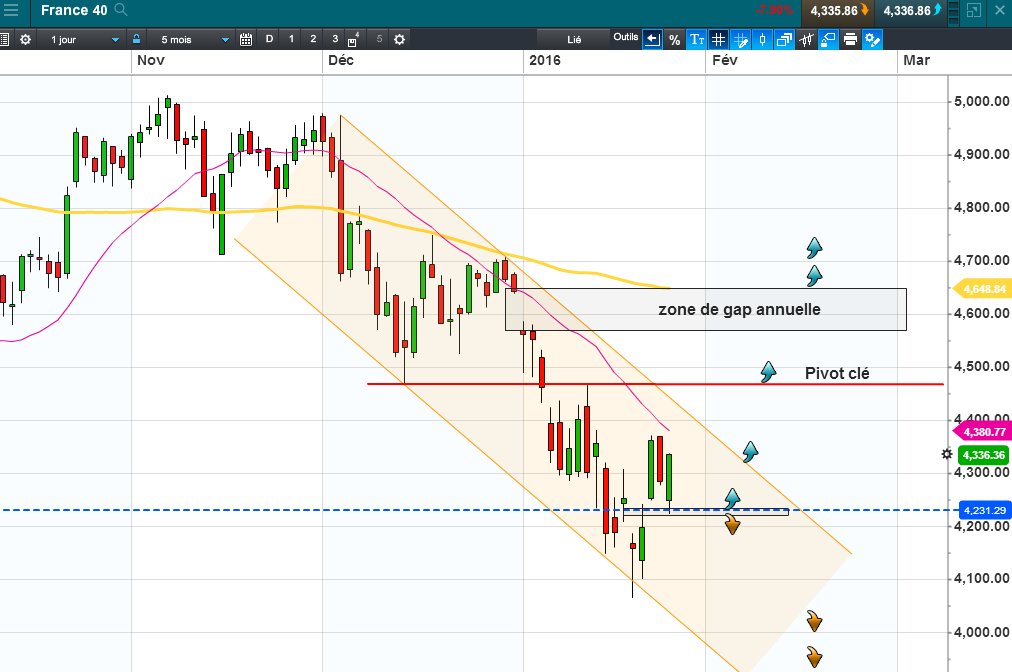Open the calendar date picker icon
The height and width of the screenshot is (672, 1012).
click(246, 39)
